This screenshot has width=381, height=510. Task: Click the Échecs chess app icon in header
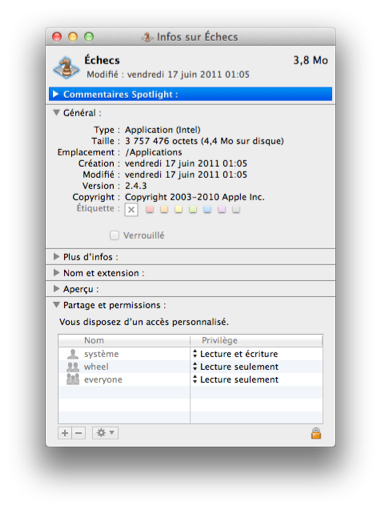click(66, 67)
